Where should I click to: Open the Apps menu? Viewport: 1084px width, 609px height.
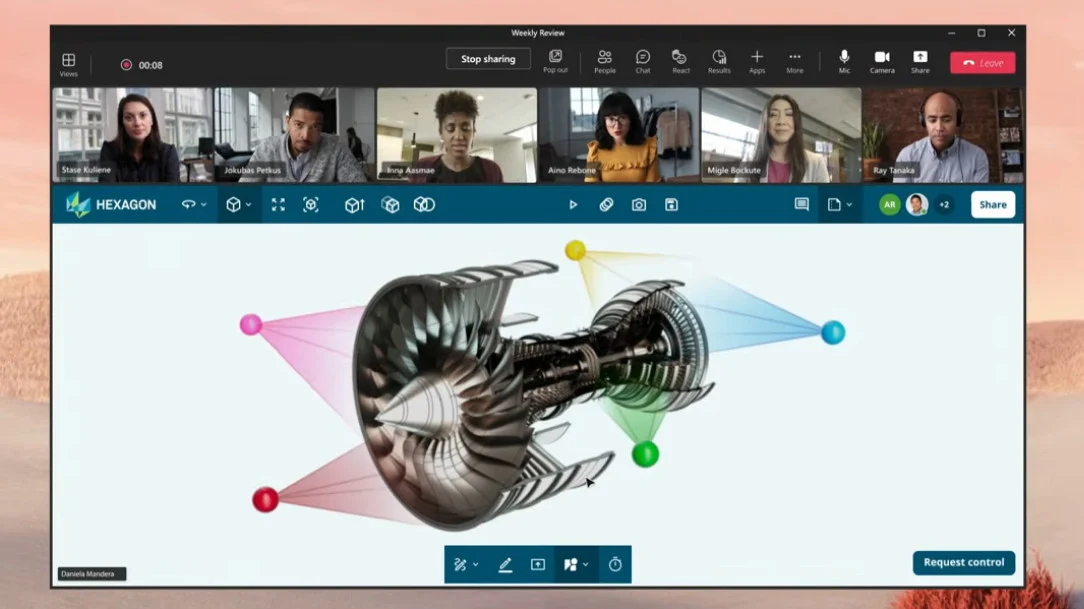[757, 60]
